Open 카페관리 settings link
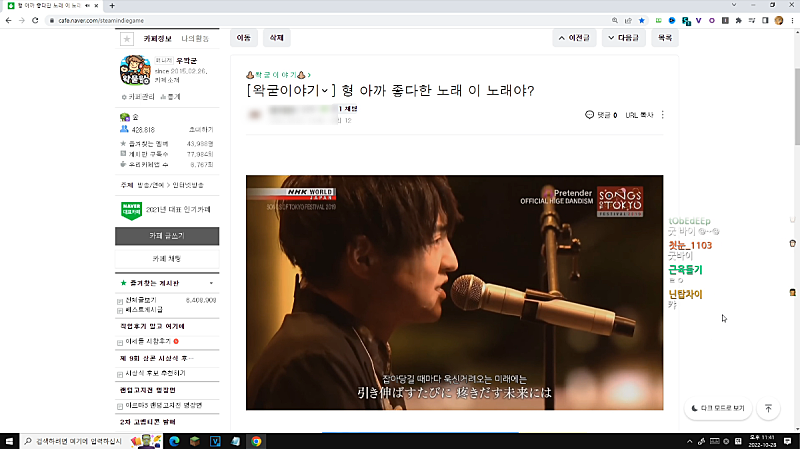This screenshot has width=800, height=449. [138, 97]
